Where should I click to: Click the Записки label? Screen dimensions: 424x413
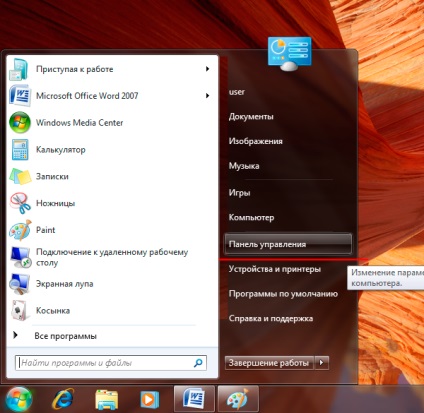click(x=52, y=176)
